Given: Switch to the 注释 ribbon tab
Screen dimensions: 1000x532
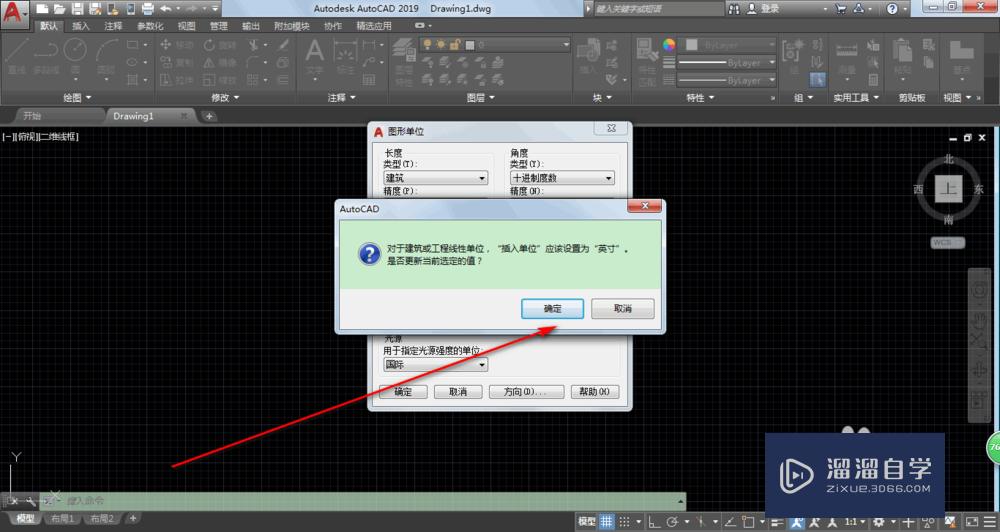Looking at the screenshot, I should coord(113,26).
